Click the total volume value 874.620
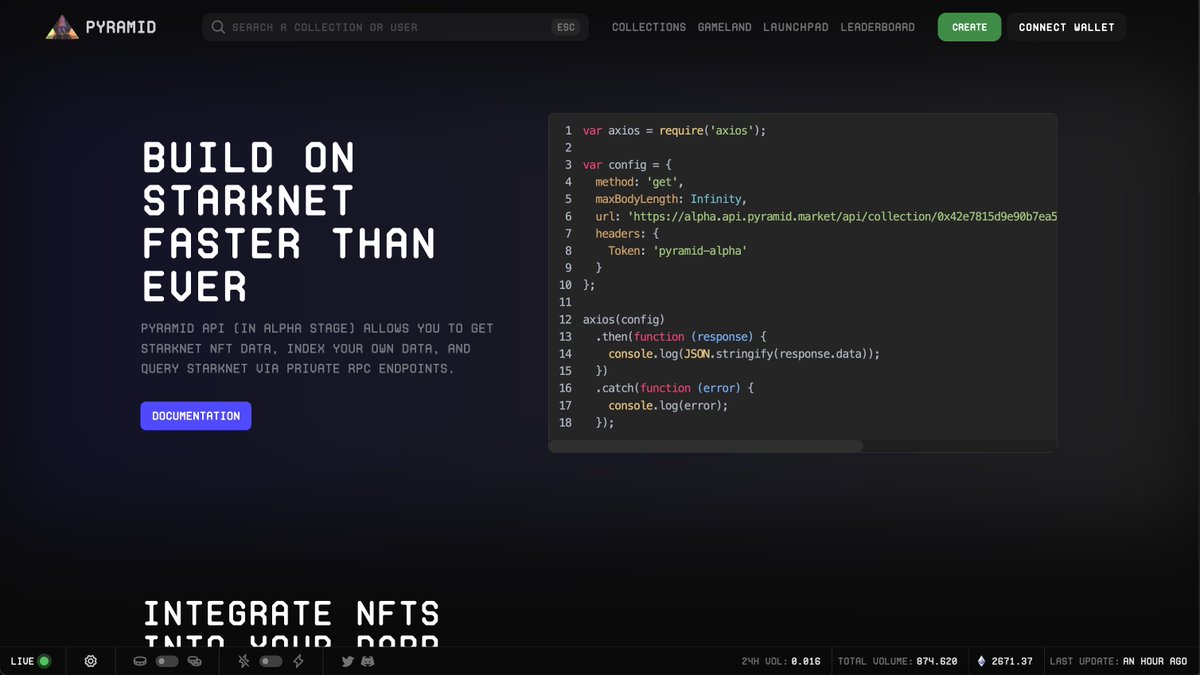The width and height of the screenshot is (1200, 675). pyautogui.click(x=937, y=661)
